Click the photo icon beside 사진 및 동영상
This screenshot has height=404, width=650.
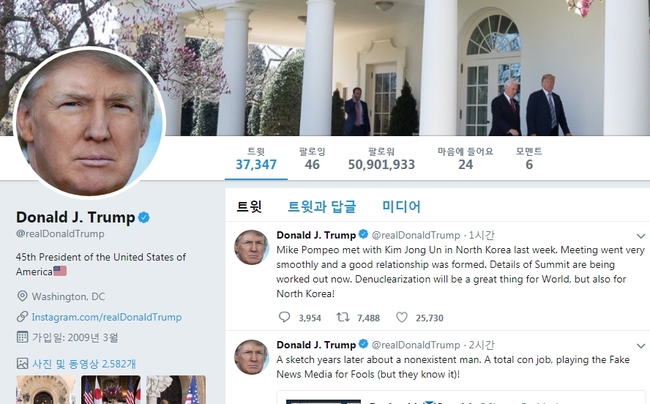[x=22, y=364]
